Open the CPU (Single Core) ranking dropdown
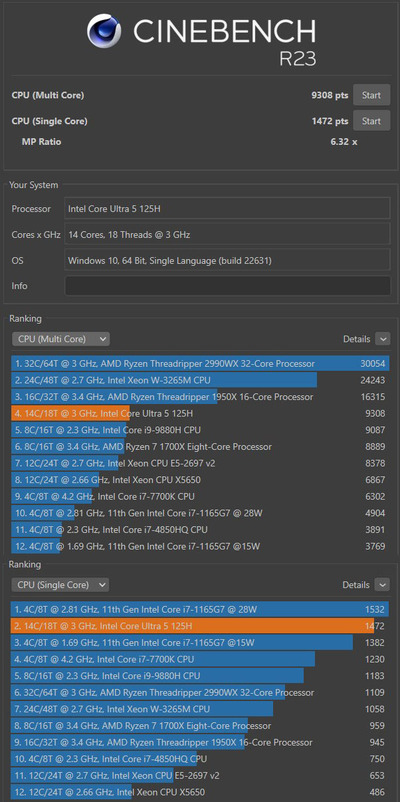This screenshot has width=400, height=802. click(60, 585)
